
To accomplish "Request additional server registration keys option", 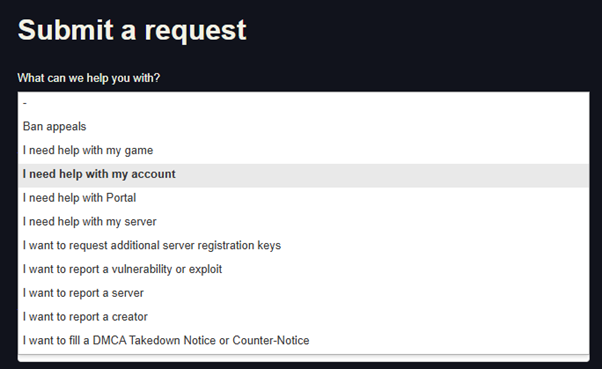I will point(303,245).
